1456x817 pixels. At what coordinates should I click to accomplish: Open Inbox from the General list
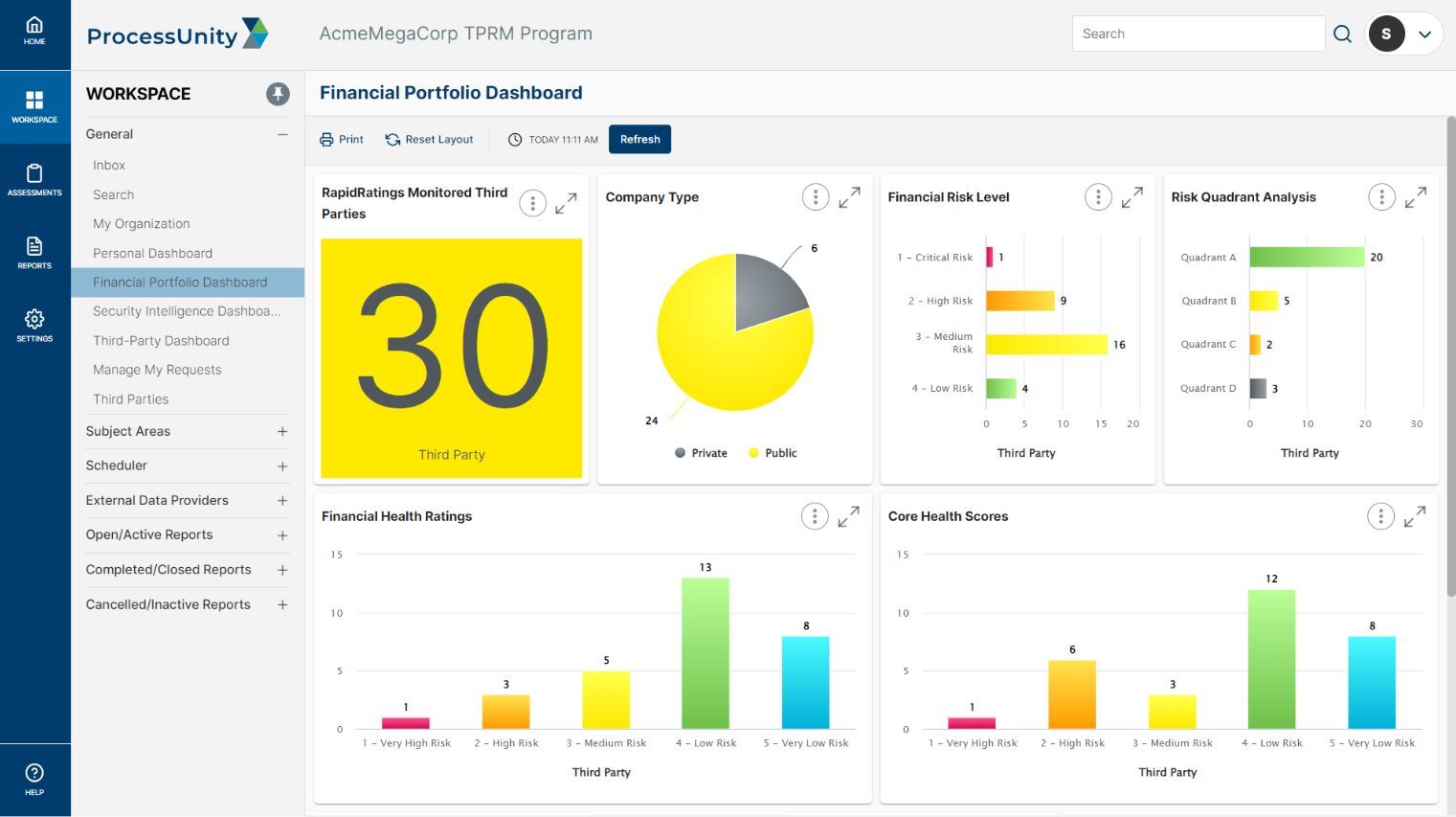click(109, 166)
